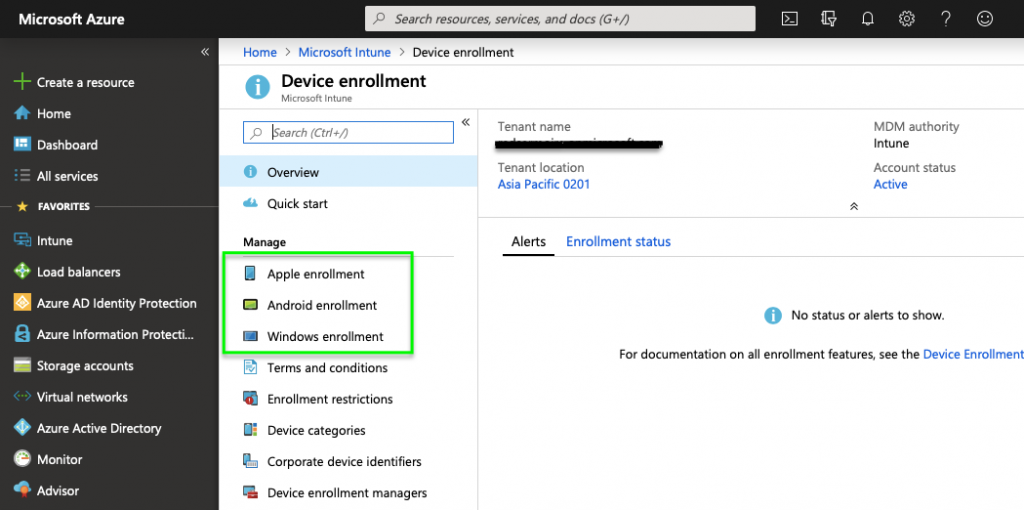1024x510 pixels.
Task: Click the Enrollment restrictions icon
Action: pos(250,399)
